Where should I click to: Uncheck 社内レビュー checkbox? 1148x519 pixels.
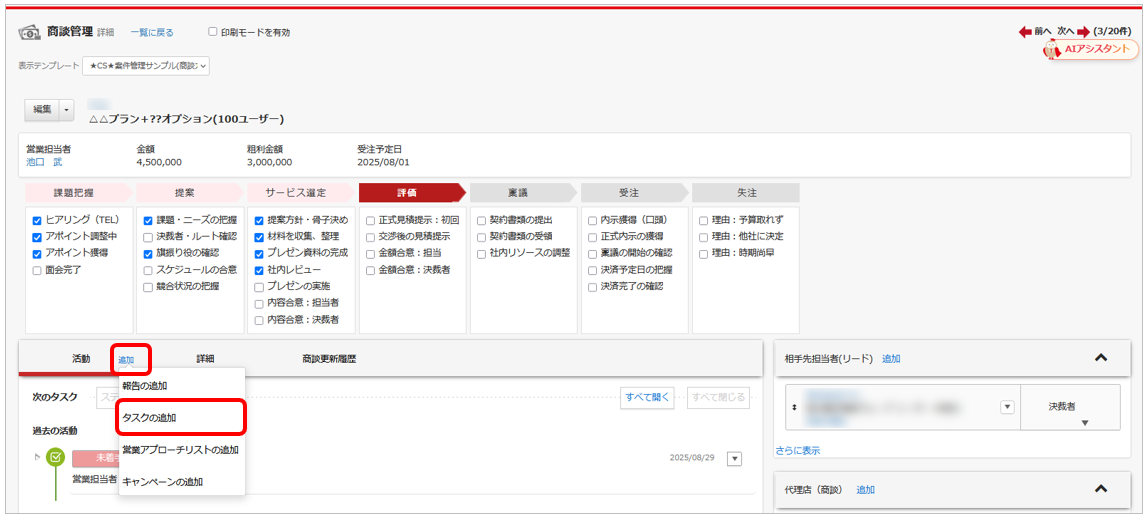pyautogui.click(x=259, y=270)
